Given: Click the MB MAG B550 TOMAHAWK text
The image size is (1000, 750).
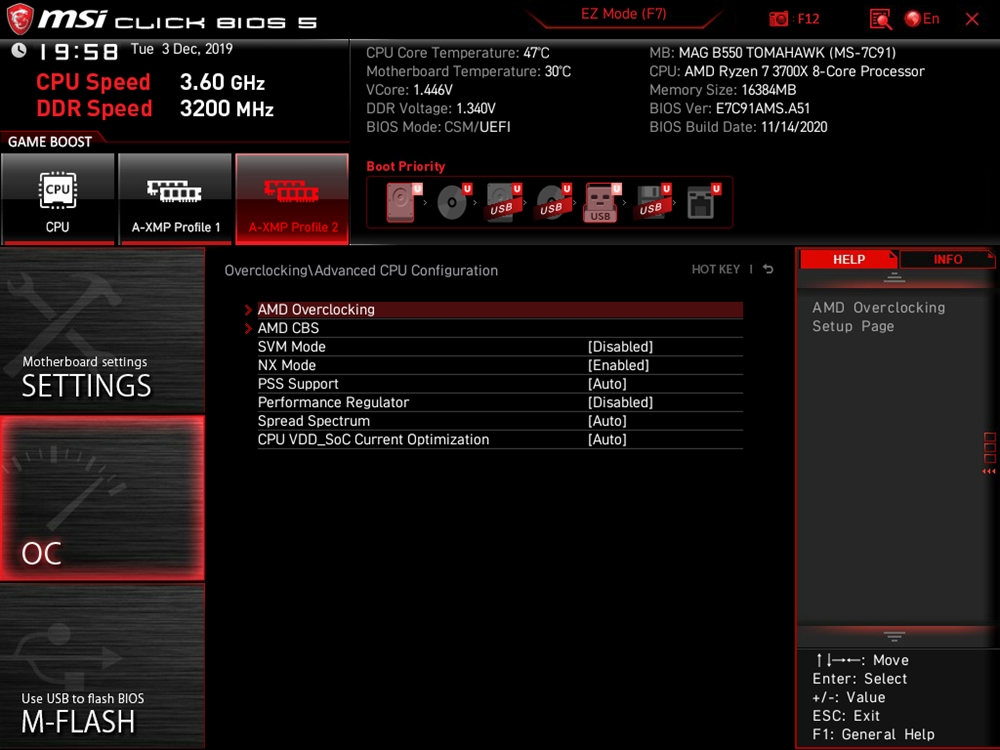Looking at the screenshot, I should tap(772, 52).
